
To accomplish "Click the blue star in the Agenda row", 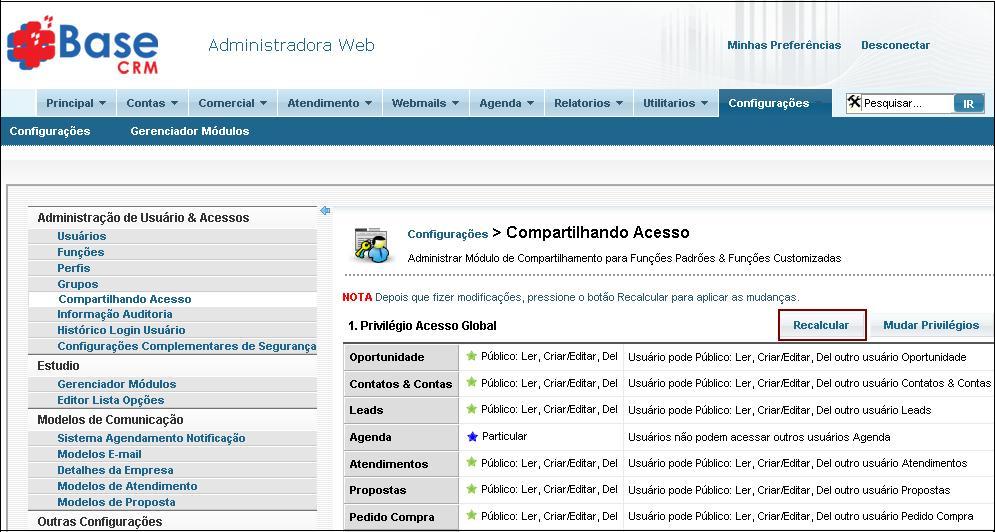I will click(x=472, y=437).
